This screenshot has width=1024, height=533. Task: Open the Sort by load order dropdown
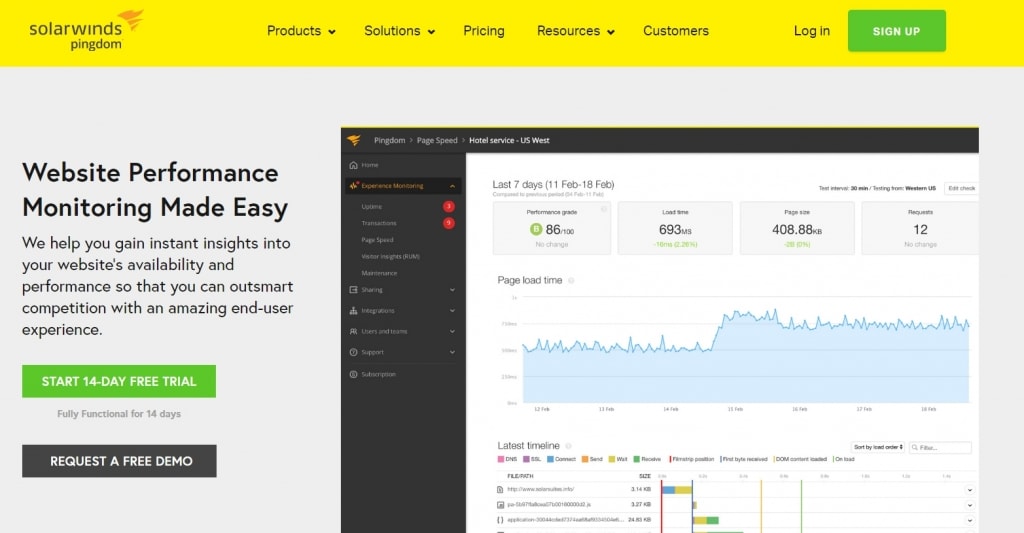[x=878, y=447]
